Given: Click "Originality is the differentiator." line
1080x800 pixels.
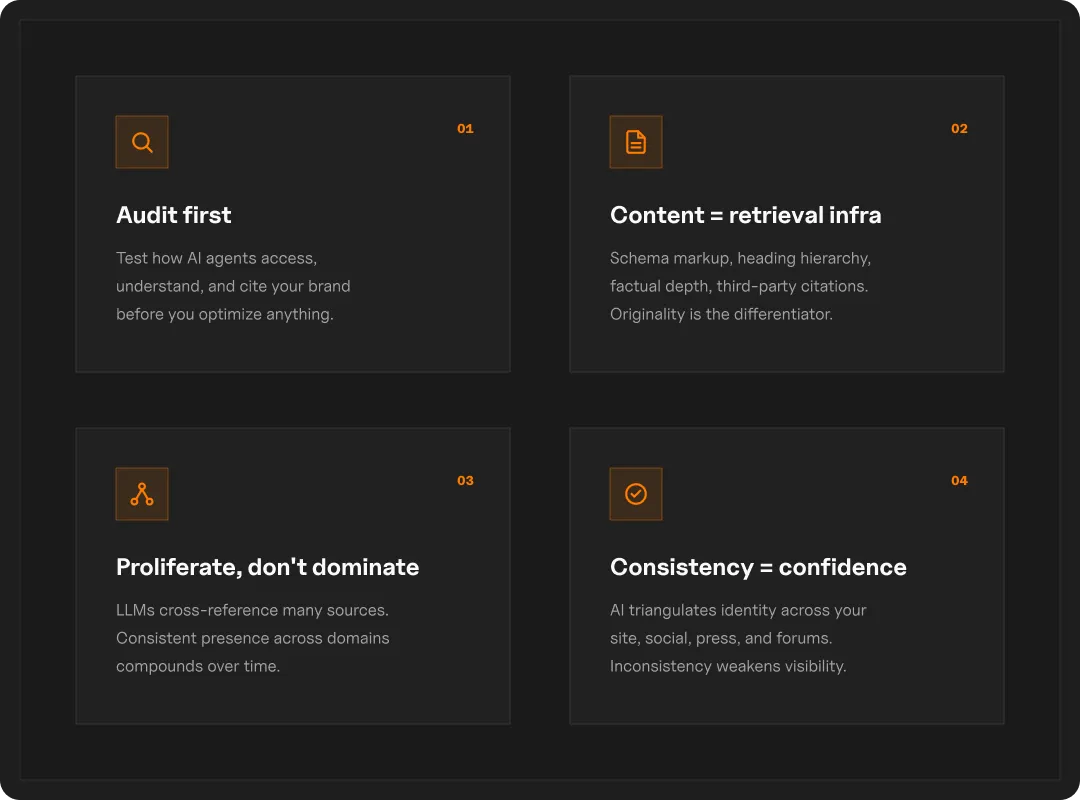Looking at the screenshot, I should pyautogui.click(x=721, y=314).
